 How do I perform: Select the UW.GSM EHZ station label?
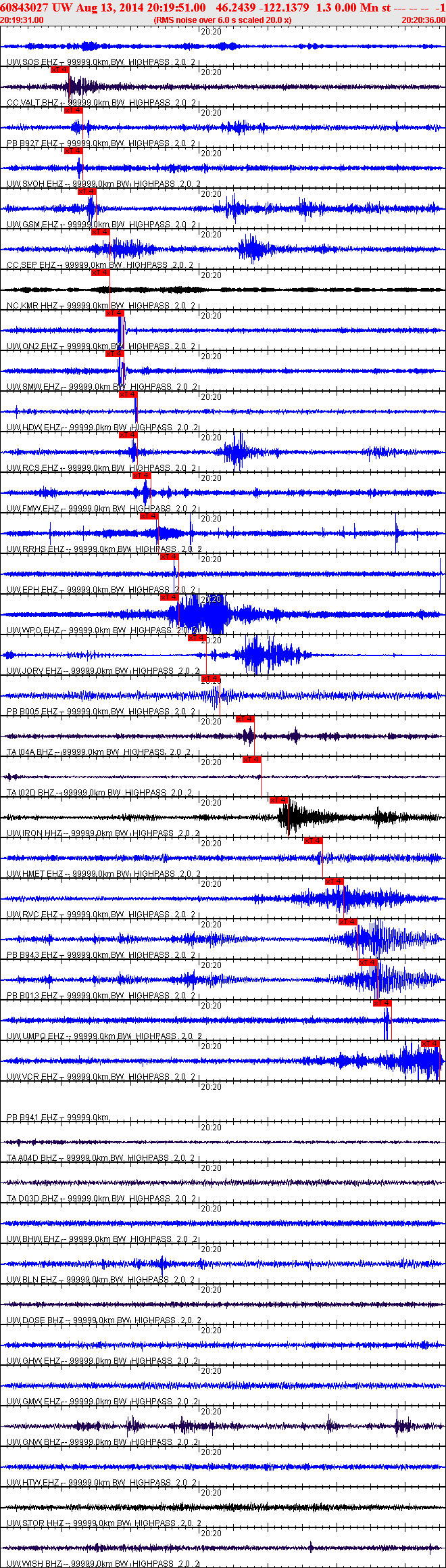32,225
